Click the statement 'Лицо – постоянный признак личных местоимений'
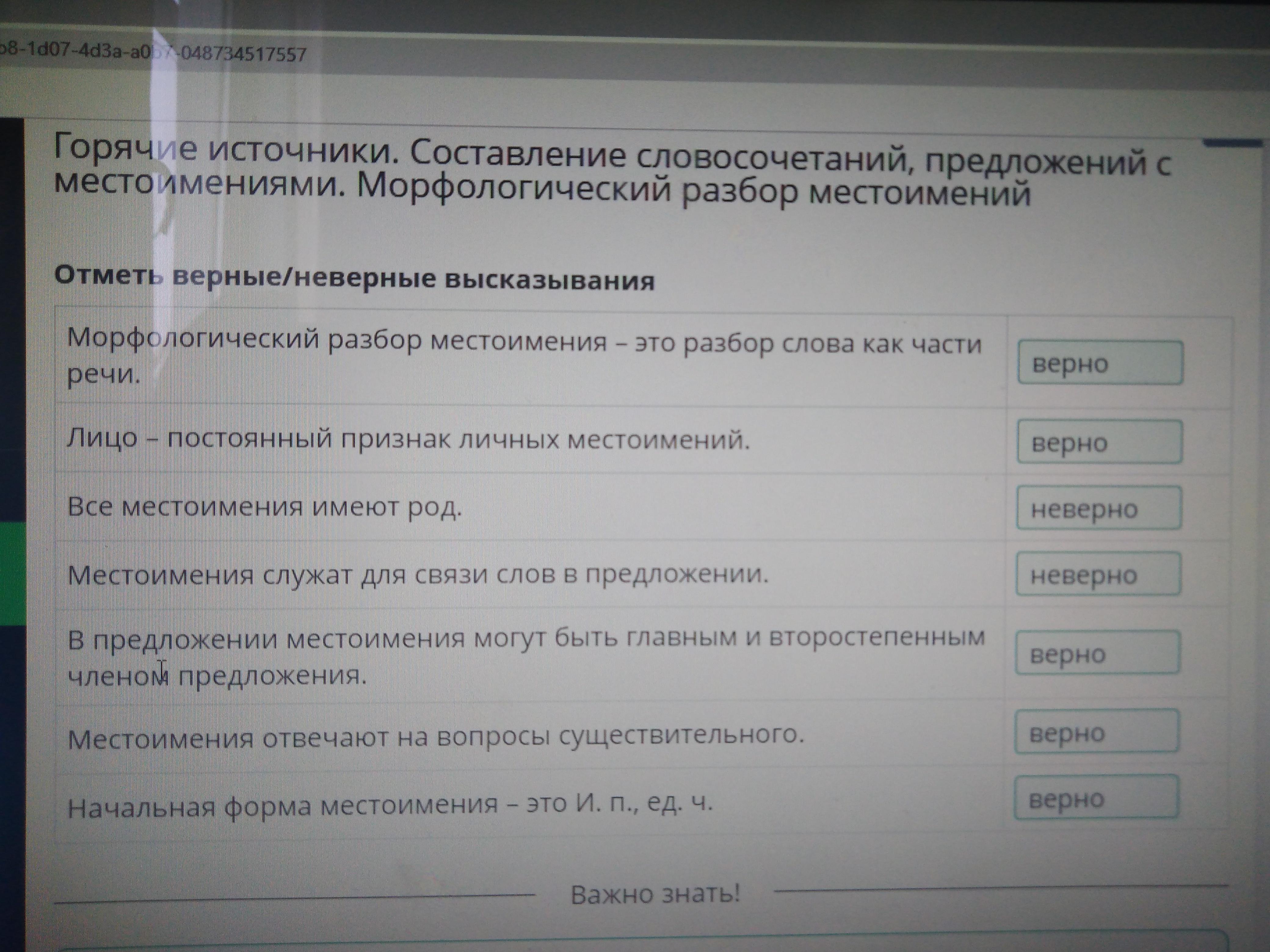Image resolution: width=1270 pixels, height=952 pixels. pyautogui.click(x=408, y=440)
